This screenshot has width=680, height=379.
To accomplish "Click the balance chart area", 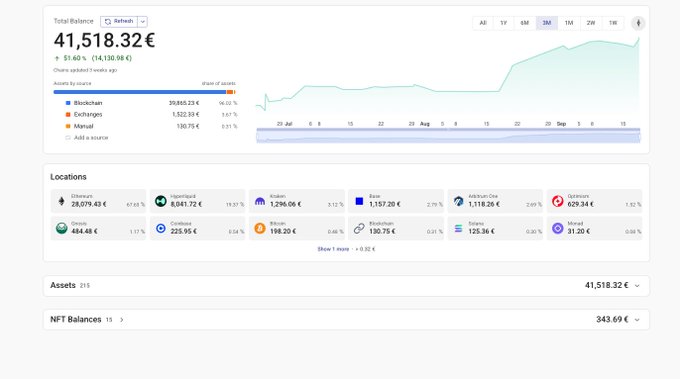I will click(x=448, y=76).
